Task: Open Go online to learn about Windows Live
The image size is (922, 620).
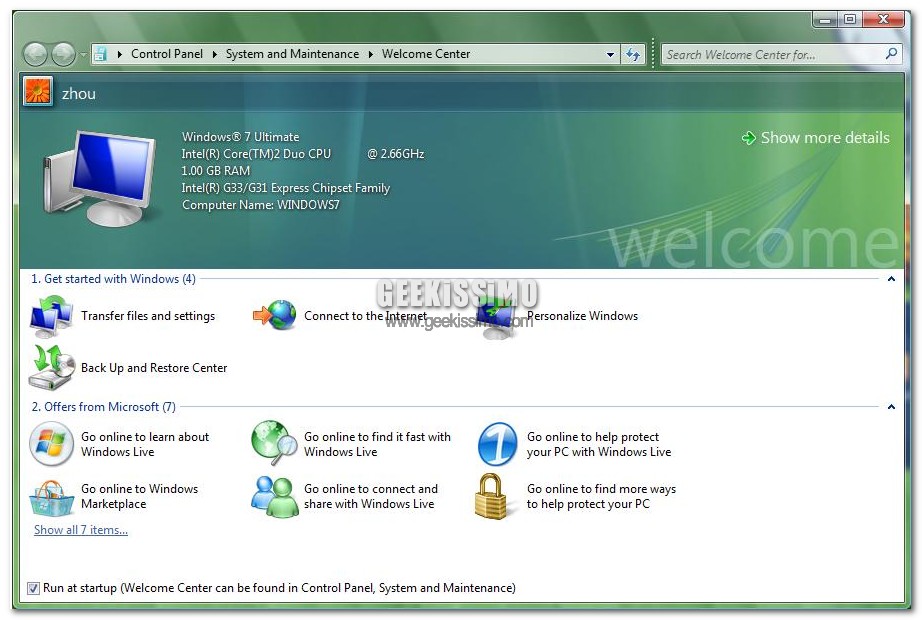Action: click(x=145, y=444)
